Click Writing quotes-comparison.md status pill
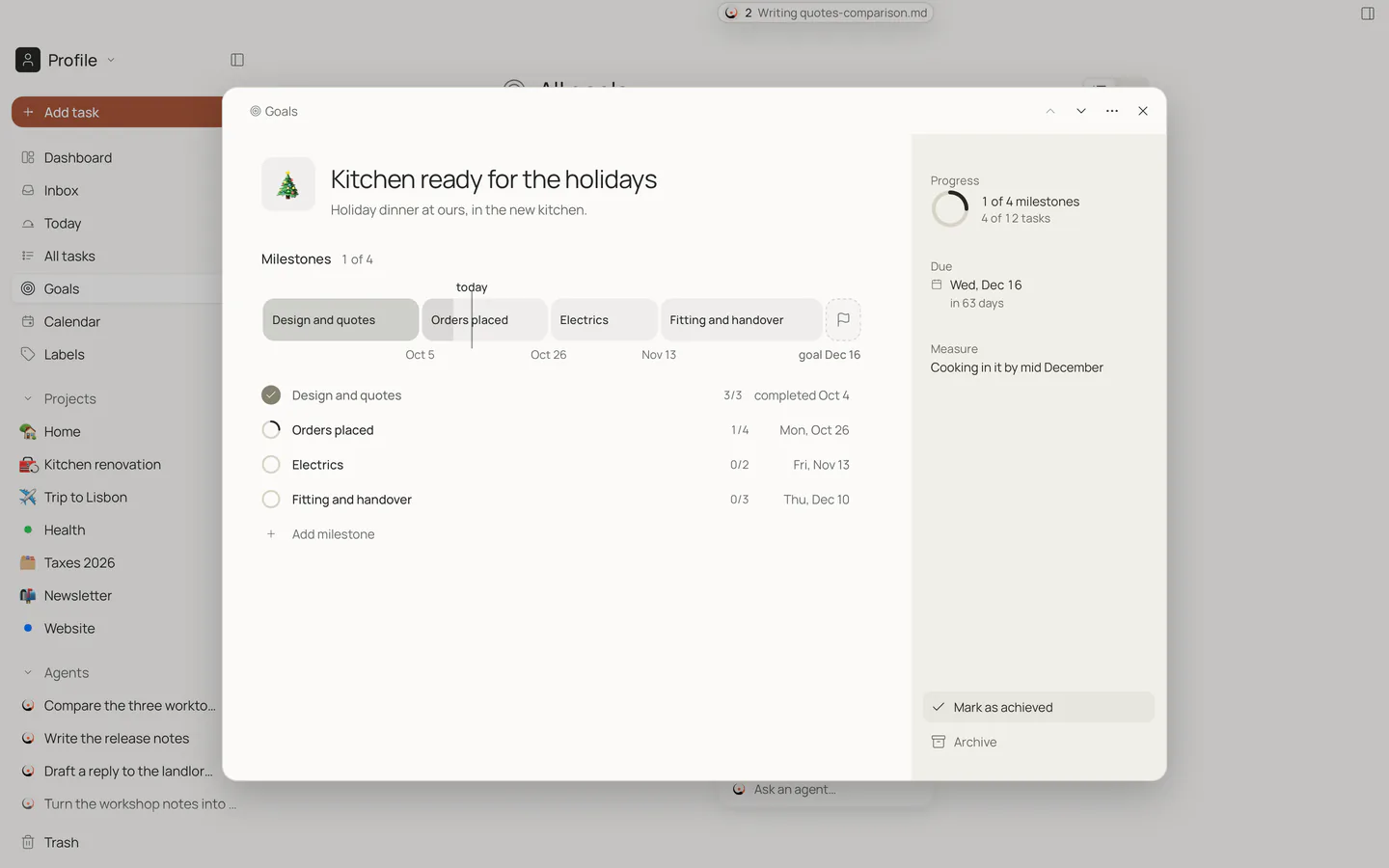The image size is (1389, 868). [x=826, y=13]
